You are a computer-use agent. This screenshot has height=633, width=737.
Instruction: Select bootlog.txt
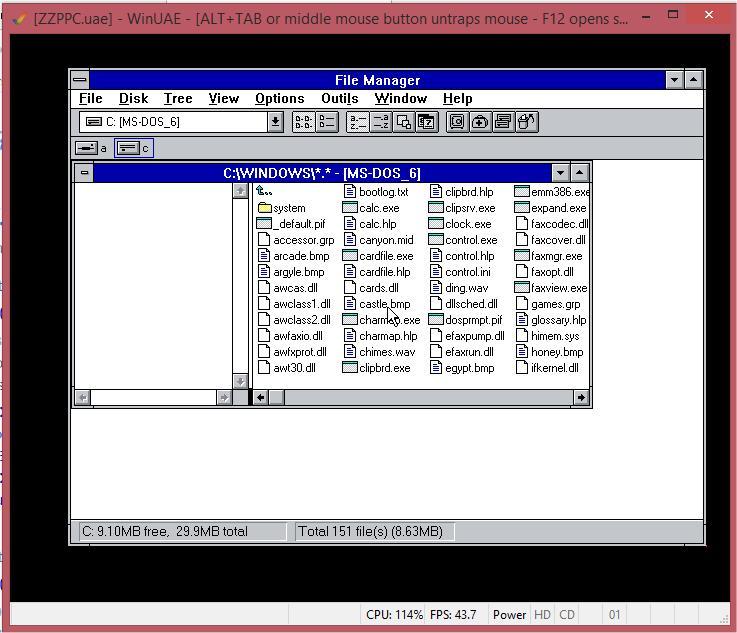click(376, 192)
